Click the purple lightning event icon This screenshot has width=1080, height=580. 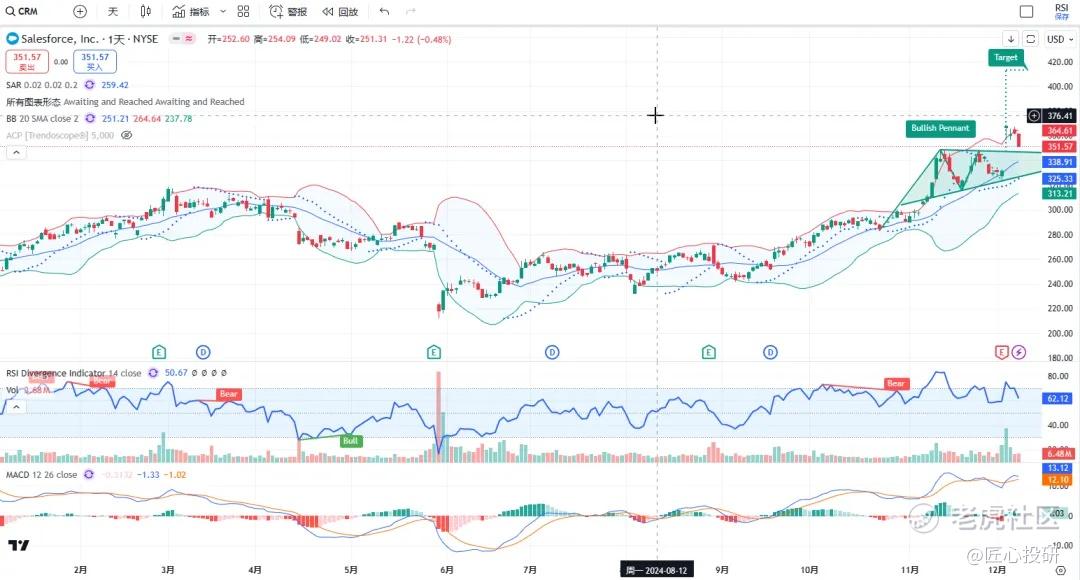1019,353
